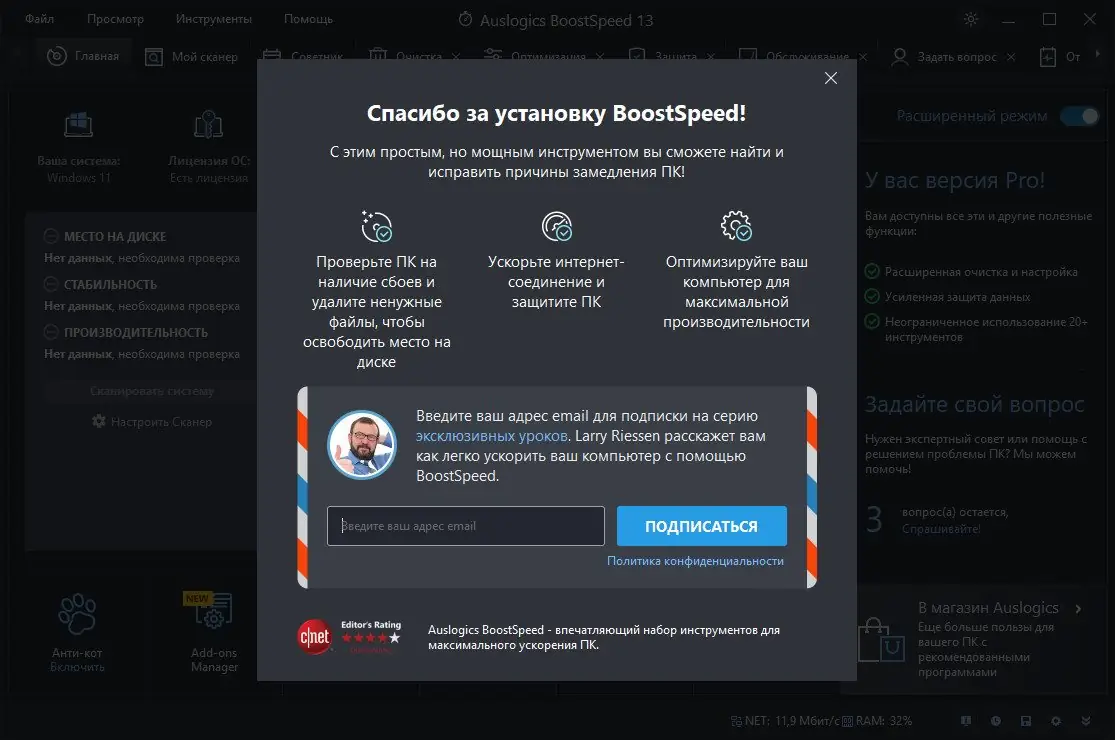Open the Просмотр menu
The image size is (1115, 740).
click(115, 19)
